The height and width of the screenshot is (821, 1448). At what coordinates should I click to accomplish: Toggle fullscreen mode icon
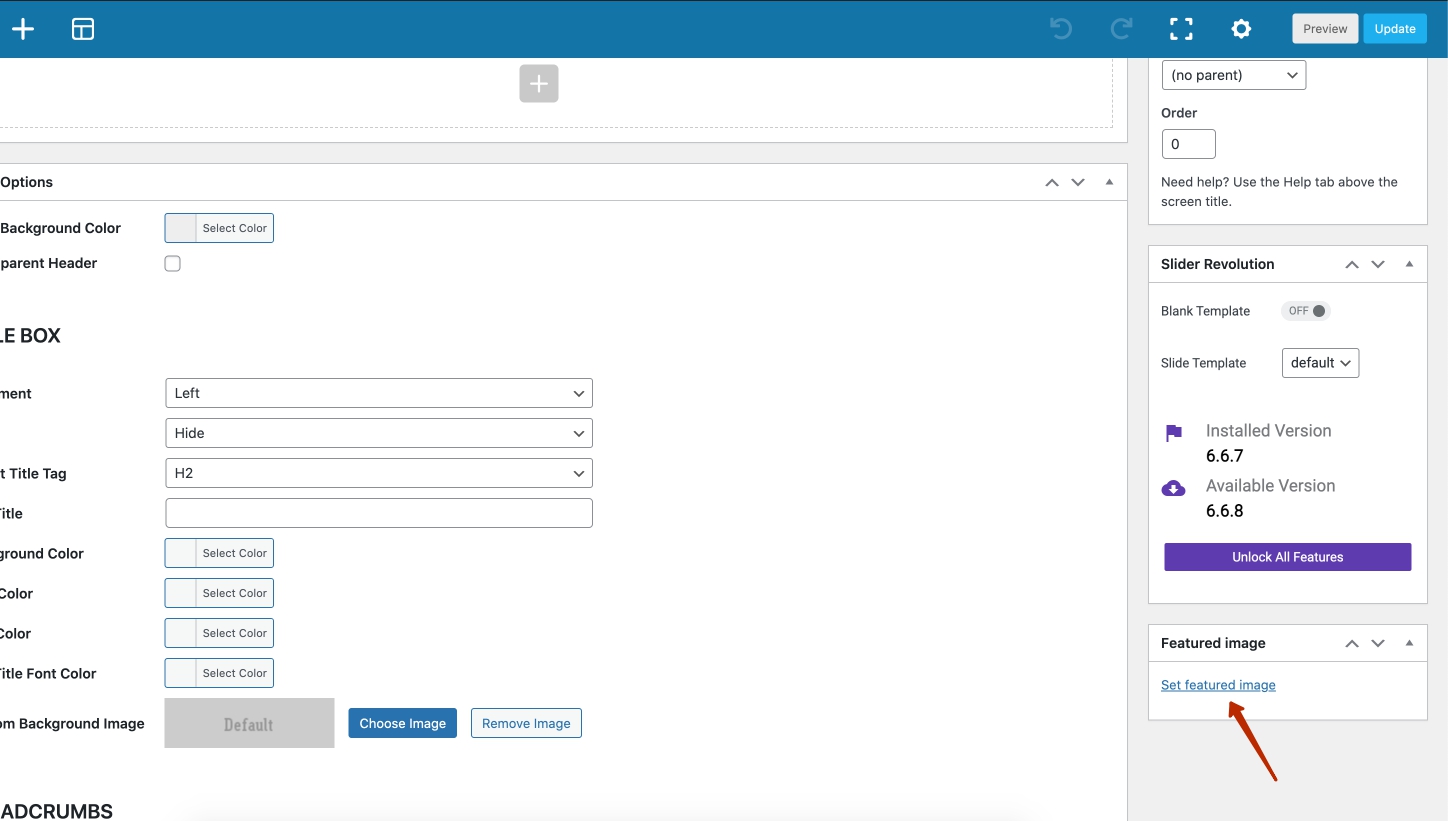point(1181,29)
